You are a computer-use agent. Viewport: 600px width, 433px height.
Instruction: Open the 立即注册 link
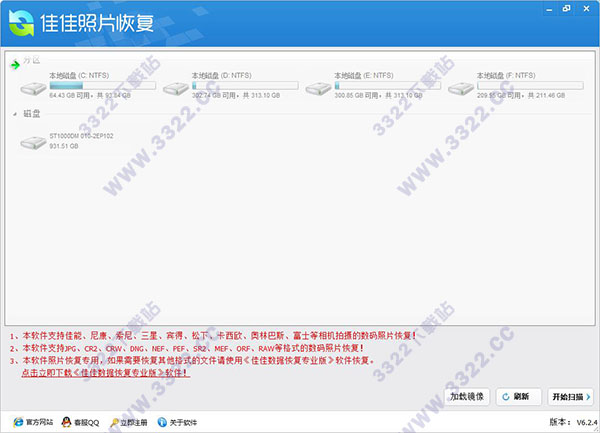pyautogui.click(x=134, y=423)
